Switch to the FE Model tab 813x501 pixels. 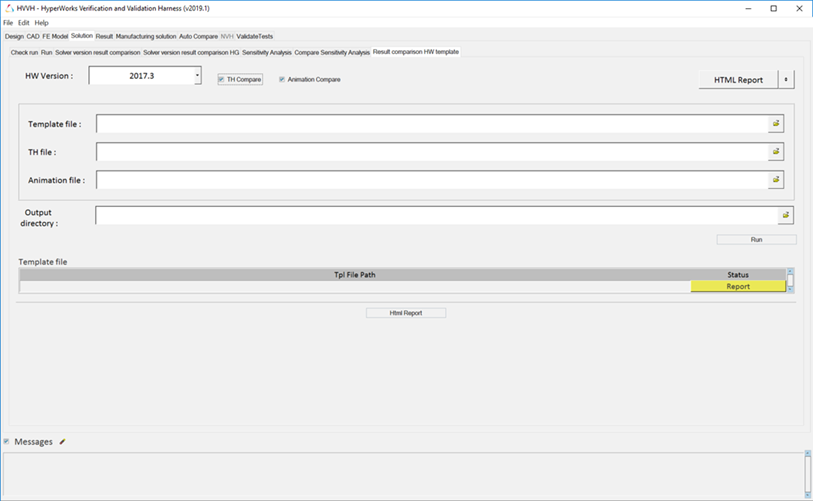(55, 36)
